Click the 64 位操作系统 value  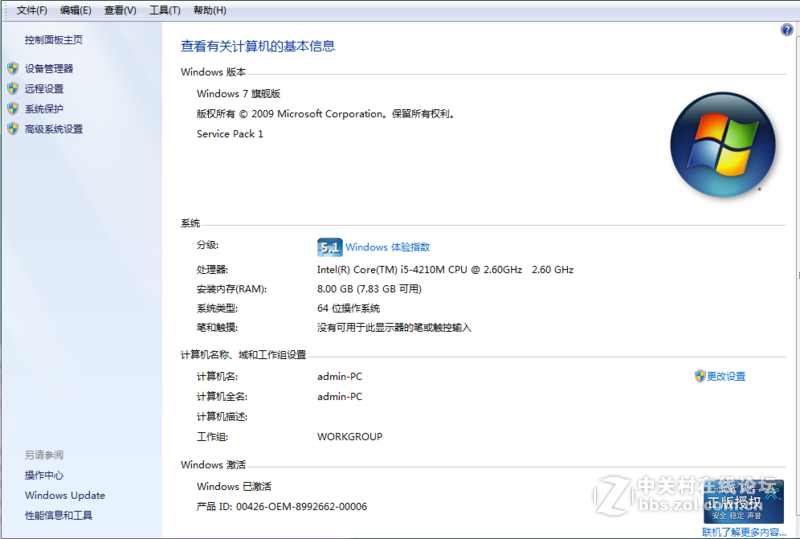(x=348, y=308)
